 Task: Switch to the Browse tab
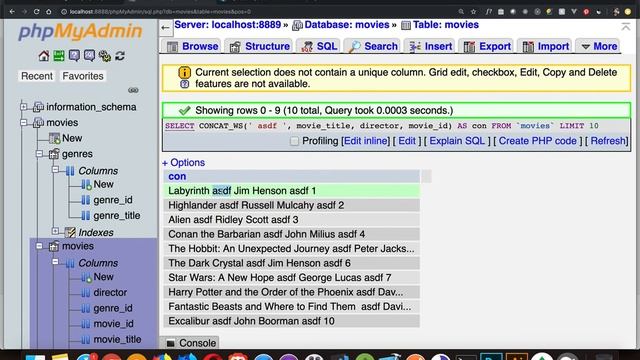pyautogui.click(x=192, y=46)
